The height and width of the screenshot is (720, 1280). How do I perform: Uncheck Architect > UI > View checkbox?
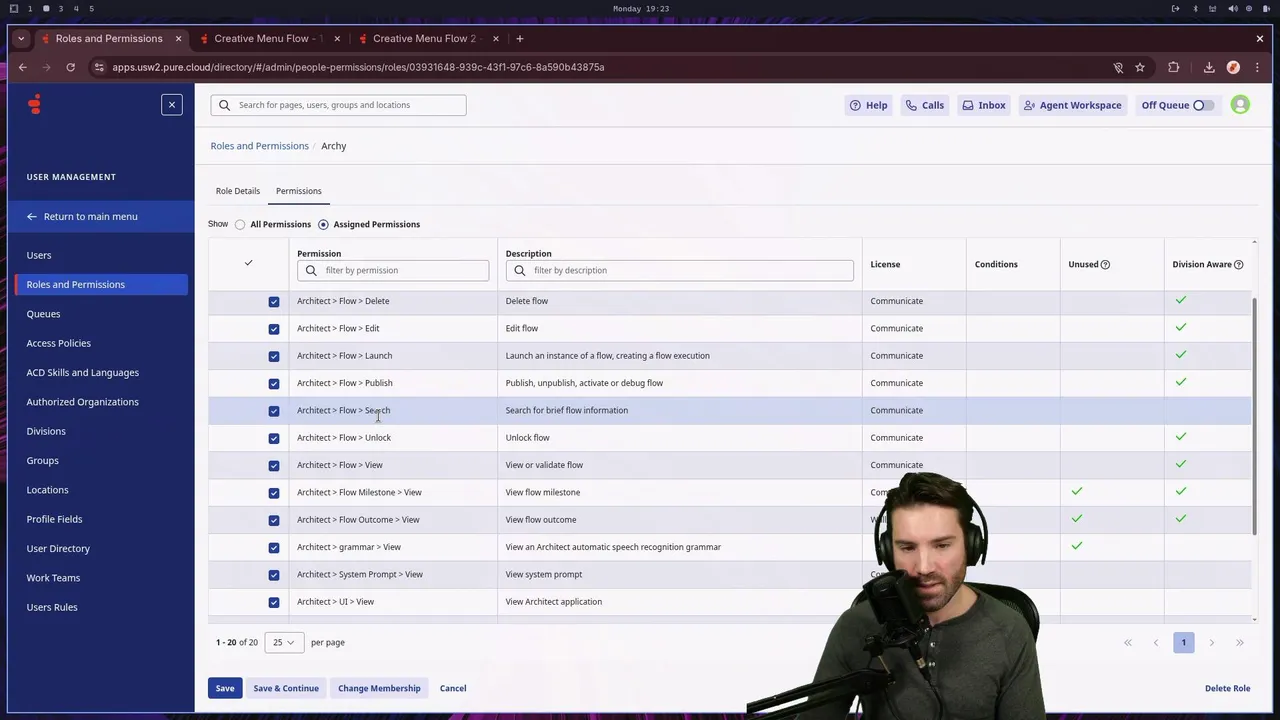pyautogui.click(x=274, y=602)
